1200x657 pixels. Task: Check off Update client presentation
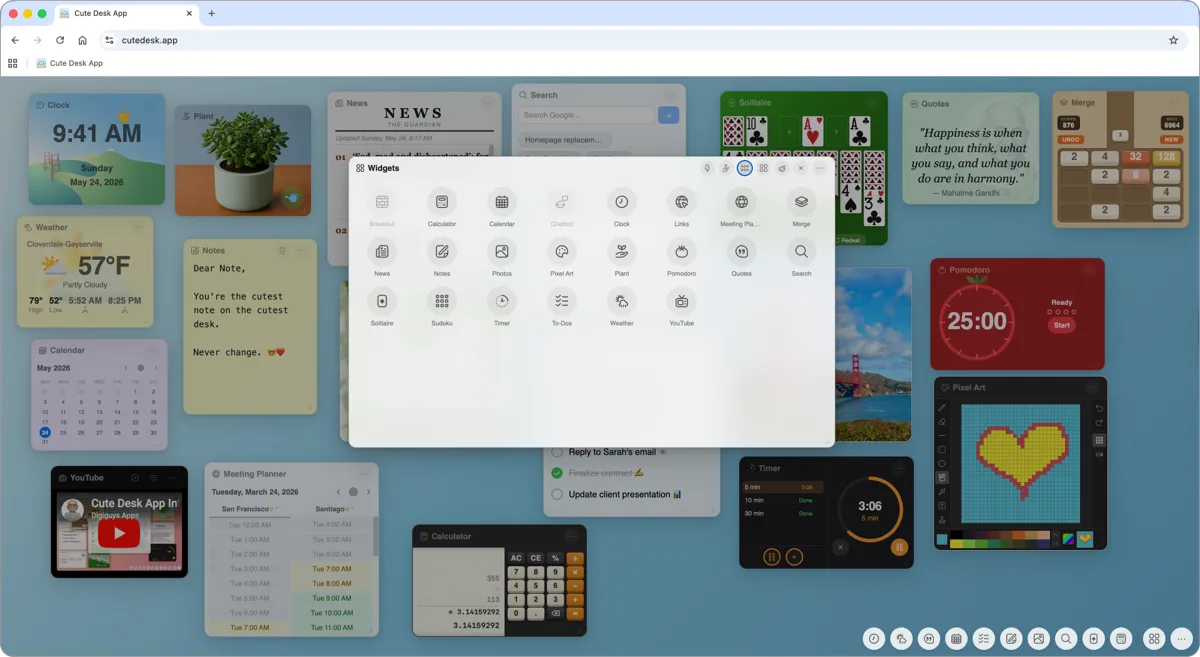click(557, 494)
